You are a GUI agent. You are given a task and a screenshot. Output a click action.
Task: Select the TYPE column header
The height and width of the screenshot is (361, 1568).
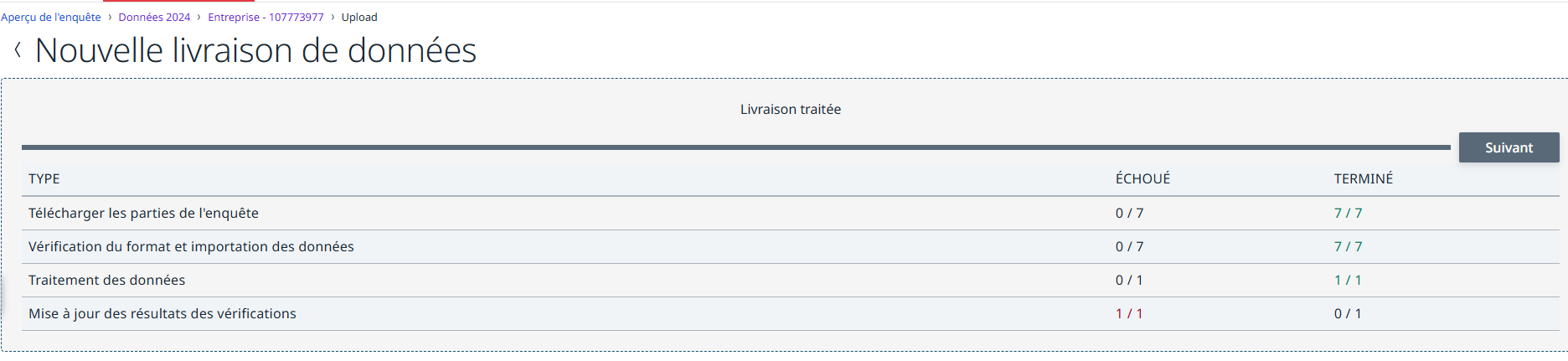[44, 178]
